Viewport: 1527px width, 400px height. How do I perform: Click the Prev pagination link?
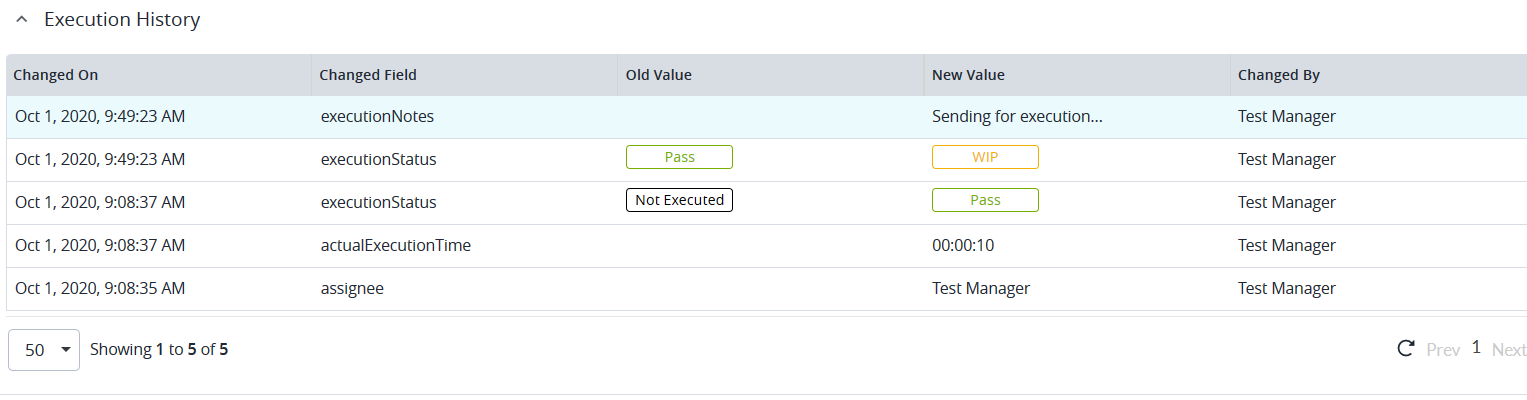coord(1443,350)
